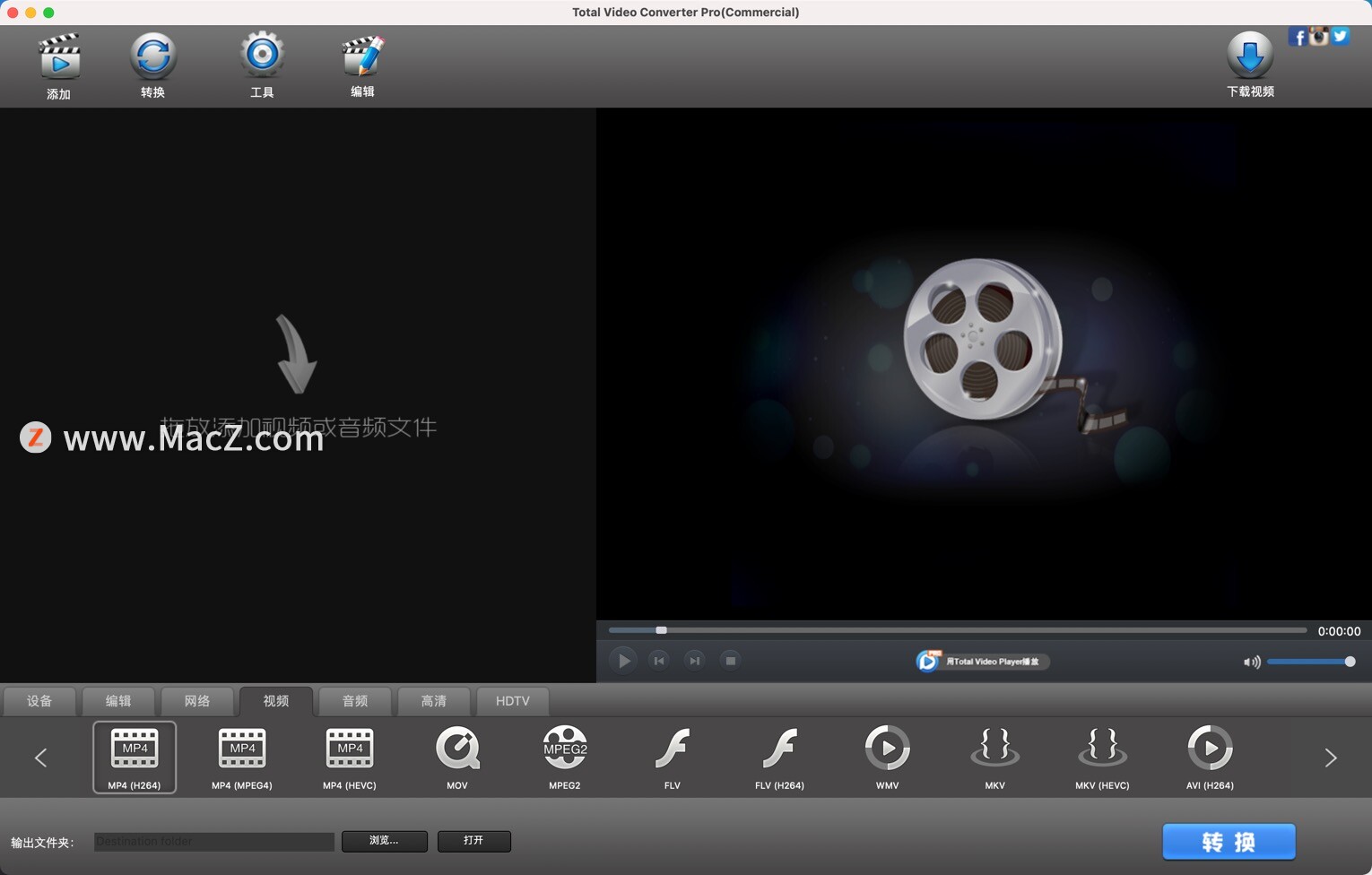
Task: Click the Destination folder input field
Action: click(214, 842)
